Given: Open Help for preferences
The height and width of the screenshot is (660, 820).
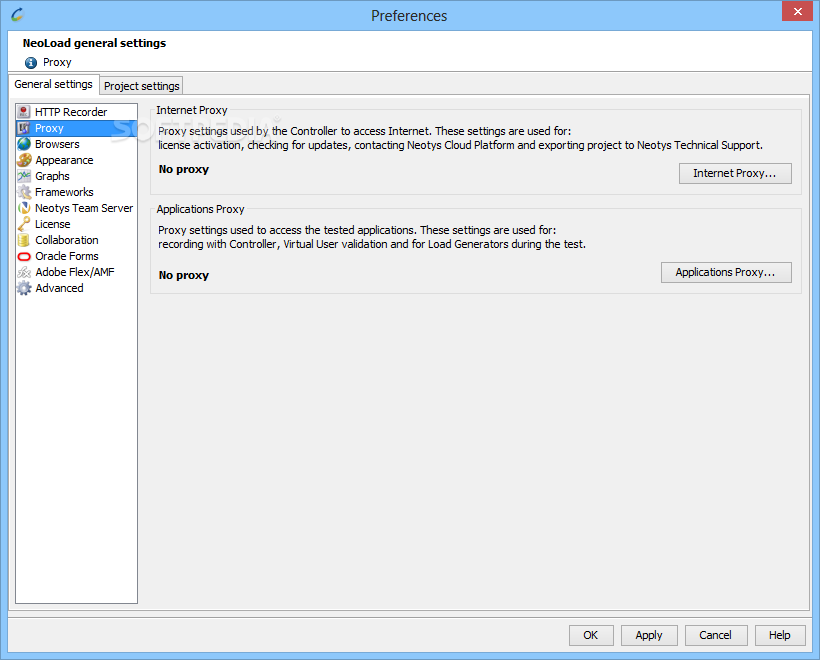Looking at the screenshot, I should (x=780, y=635).
